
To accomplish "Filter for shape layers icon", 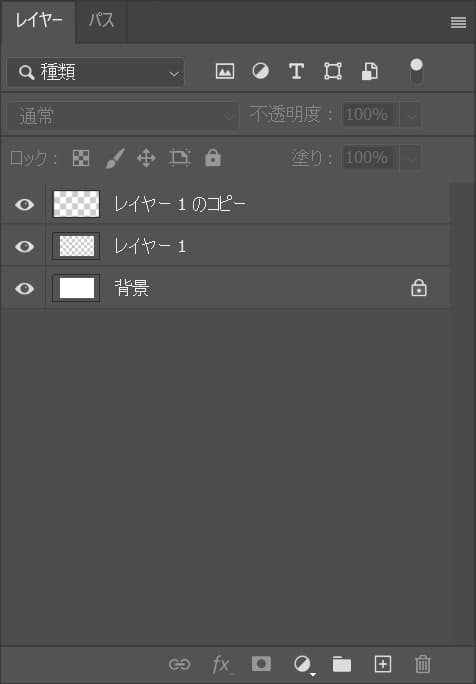I will tap(333, 71).
